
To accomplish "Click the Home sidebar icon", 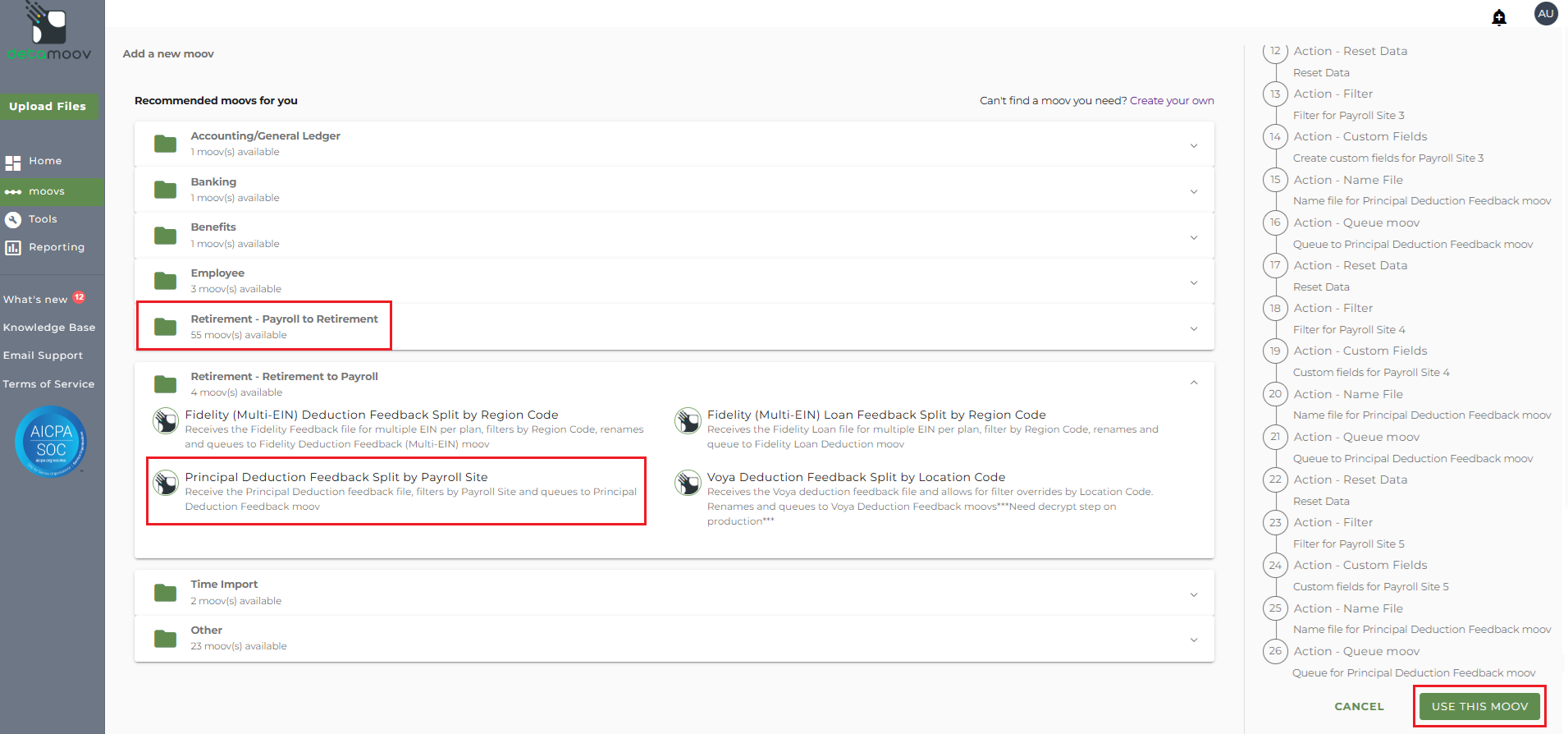I will (13, 163).
